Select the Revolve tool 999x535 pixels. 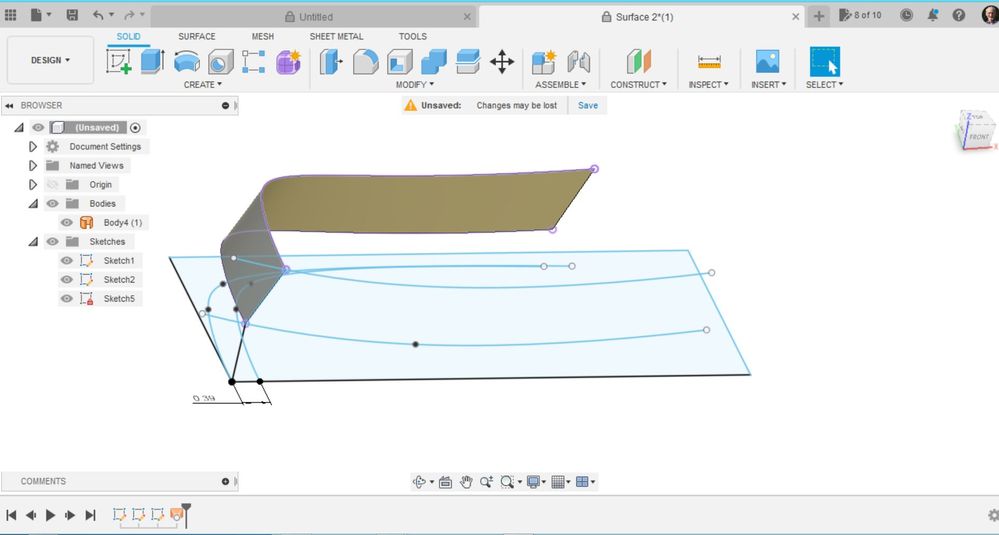point(187,62)
